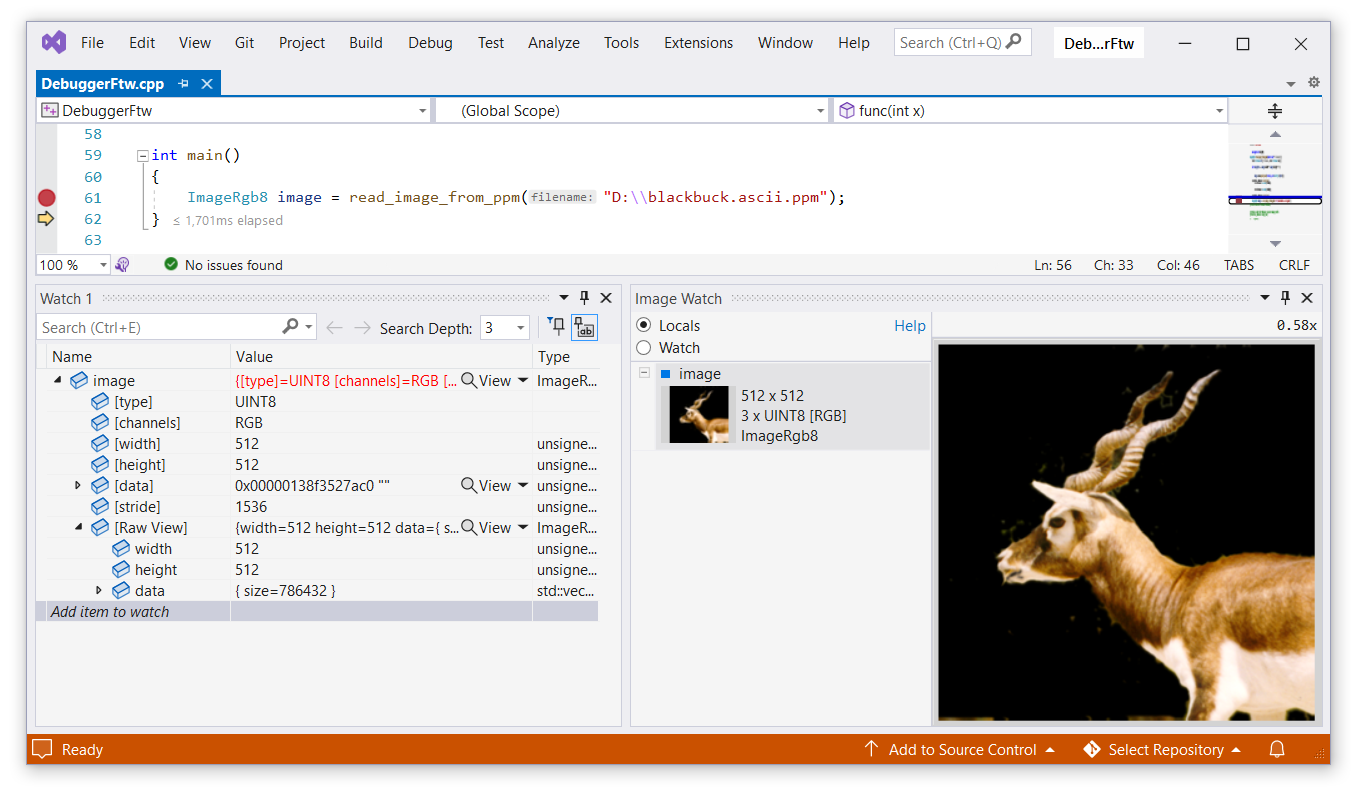This screenshot has width=1351, height=788.
Task: Click the yellow execution pointer arrow
Action: pos(45,218)
